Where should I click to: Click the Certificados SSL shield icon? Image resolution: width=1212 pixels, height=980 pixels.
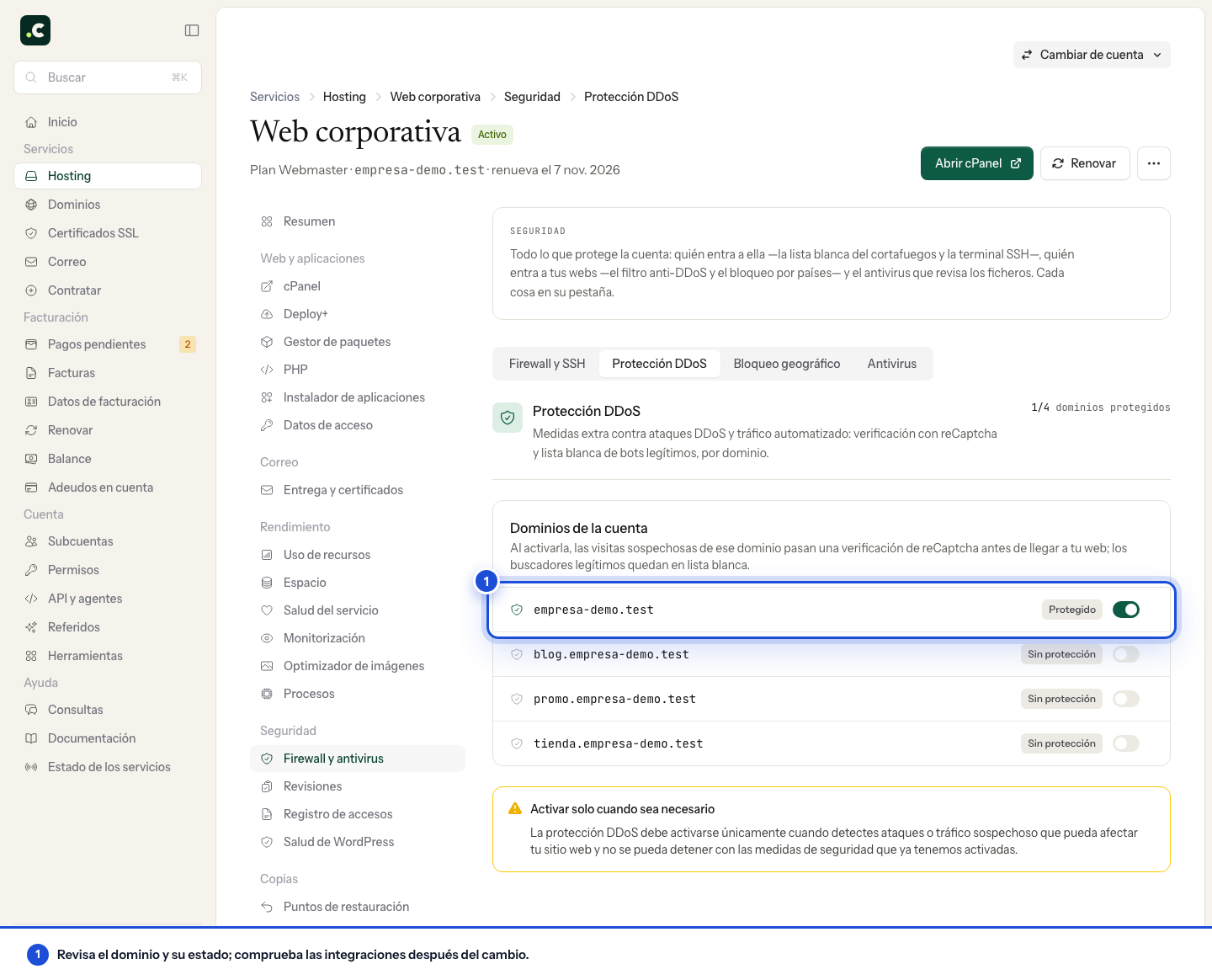pyautogui.click(x=31, y=233)
